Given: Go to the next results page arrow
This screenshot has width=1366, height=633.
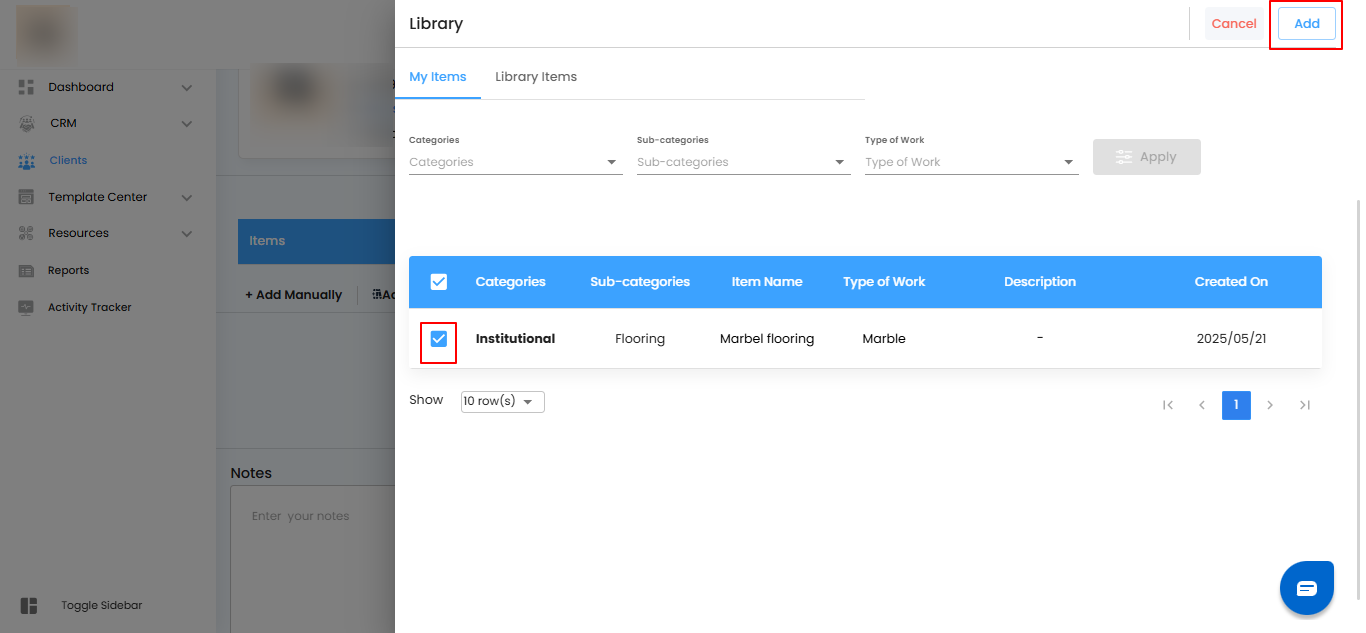Looking at the screenshot, I should 1270,405.
